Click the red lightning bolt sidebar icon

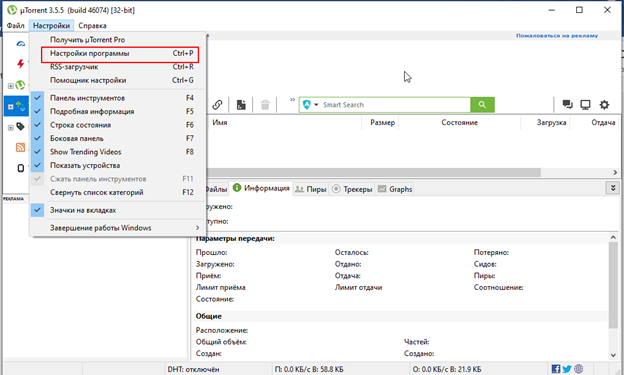[20, 63]
